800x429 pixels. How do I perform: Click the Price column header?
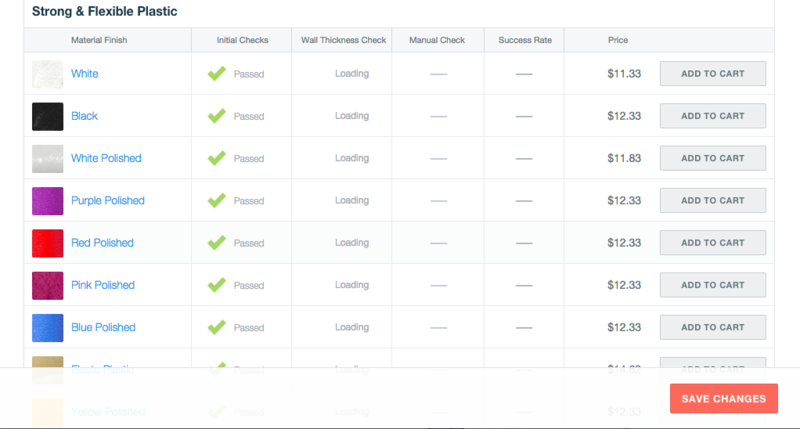tap(618, 40)
